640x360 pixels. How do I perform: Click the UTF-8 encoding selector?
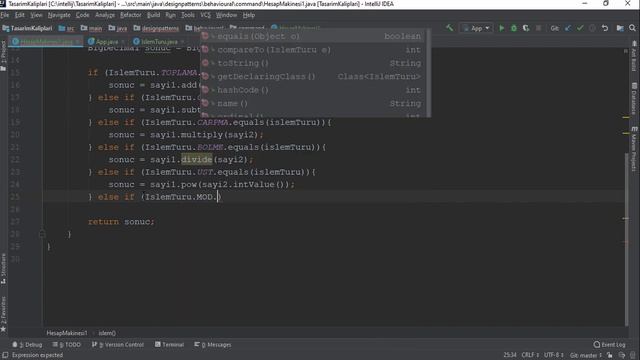553,355
